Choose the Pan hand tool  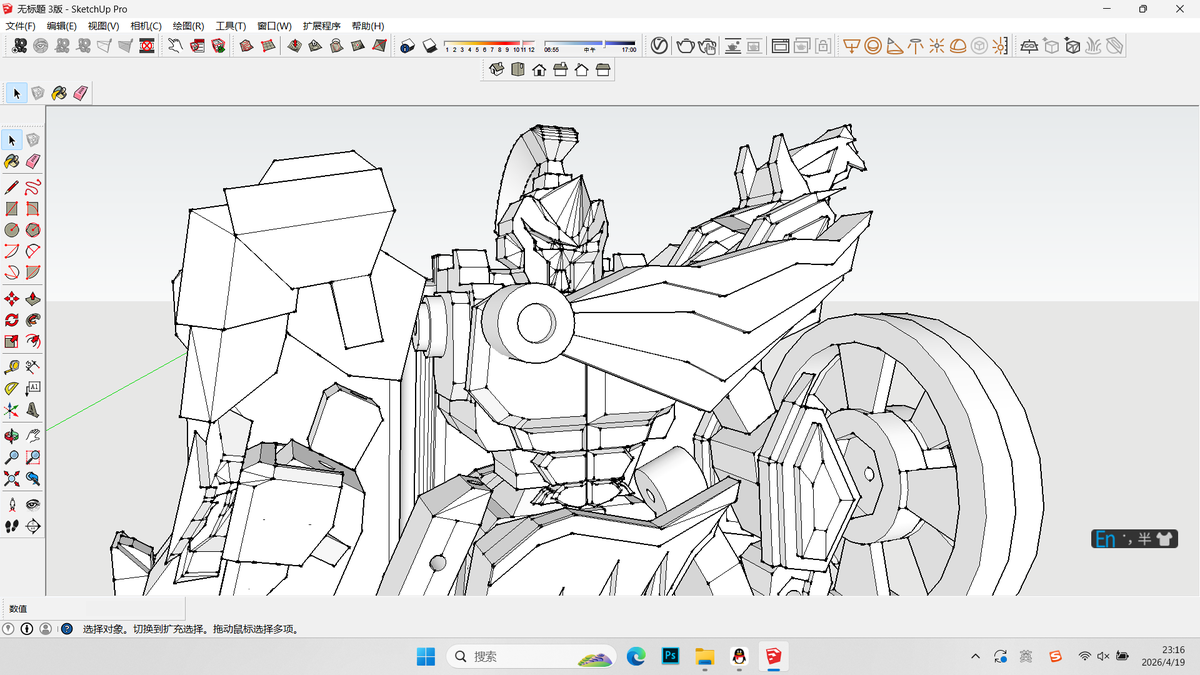tap(33, 436)
